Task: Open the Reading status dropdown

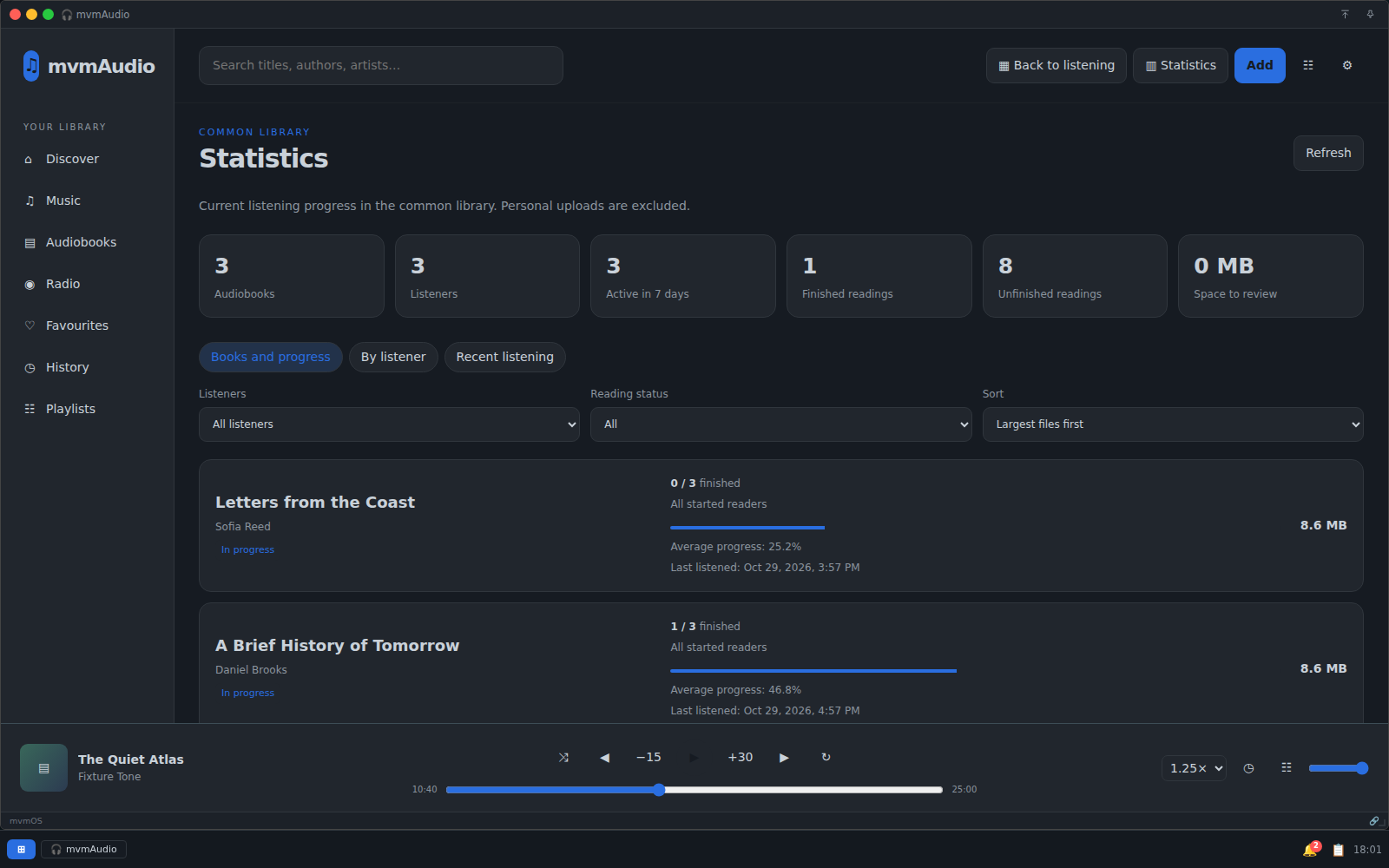Action: [780, 424]
